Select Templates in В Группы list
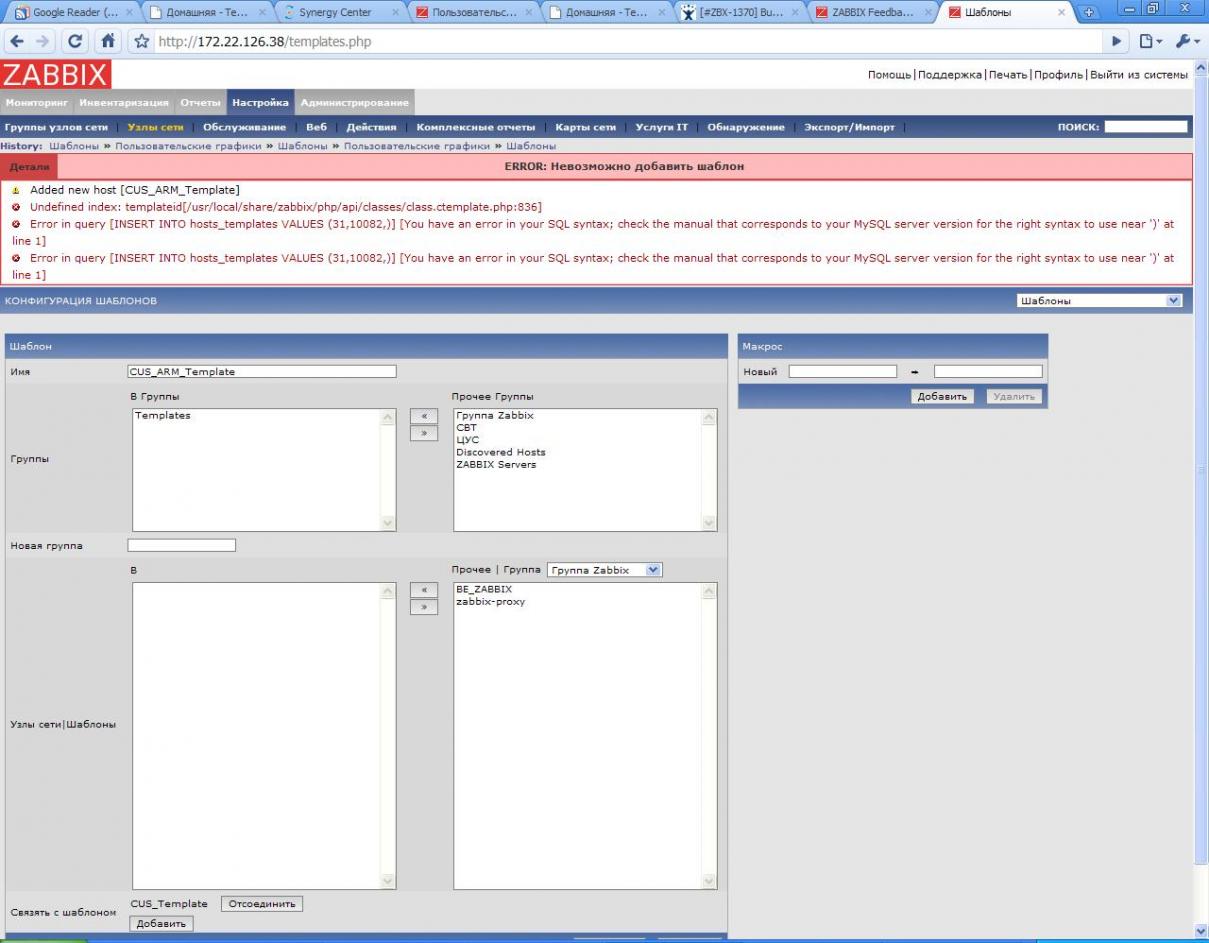 [163, 415]
